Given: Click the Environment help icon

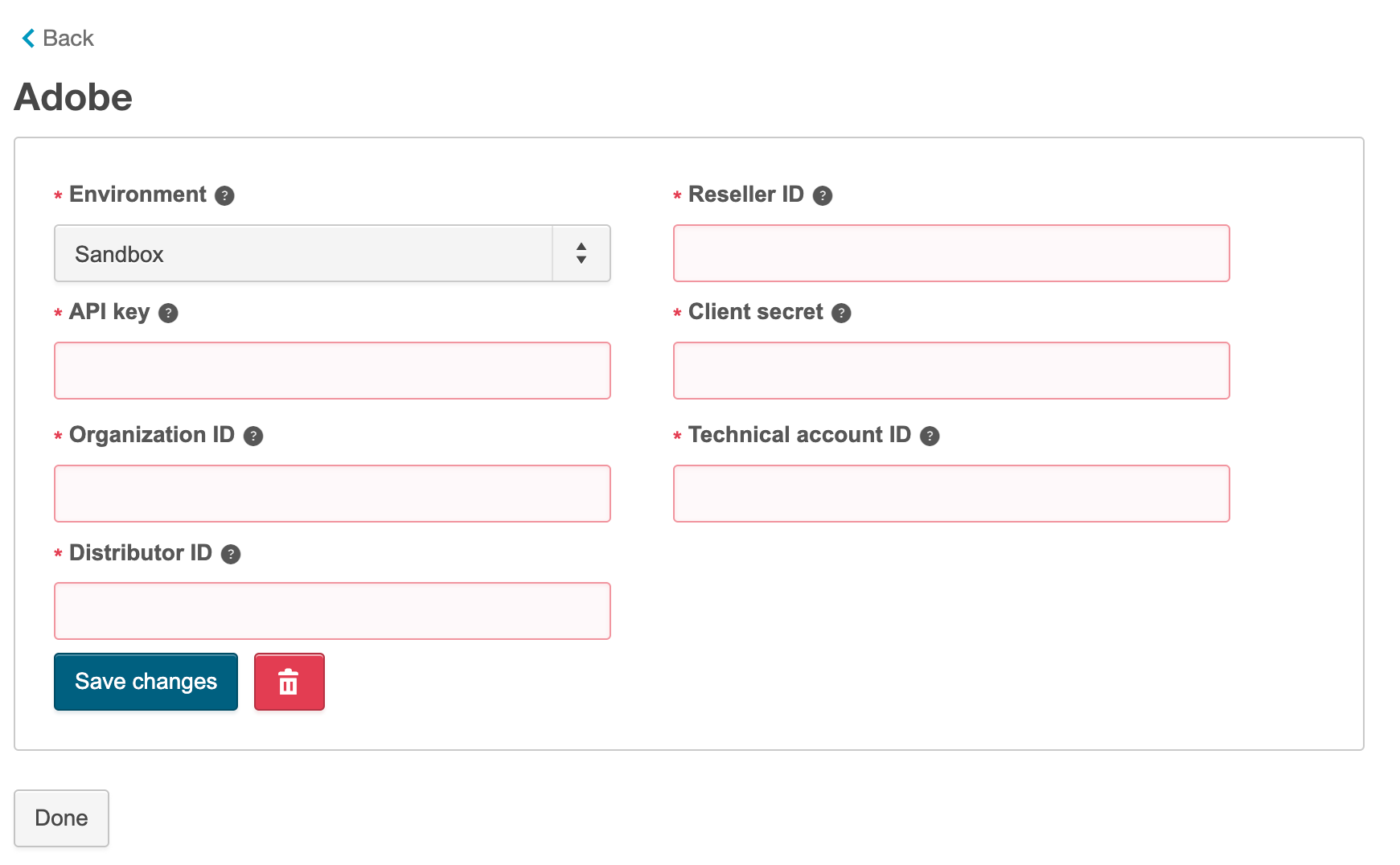Looking at the screenshot, I should 224,195.
